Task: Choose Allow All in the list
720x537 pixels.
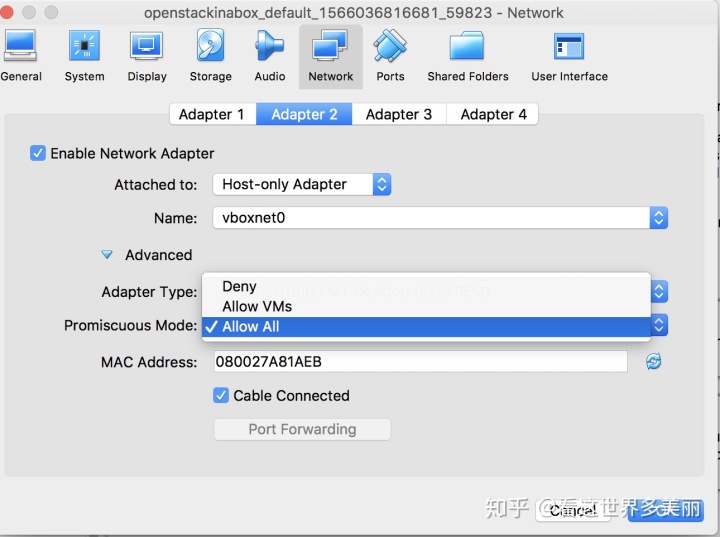Action: (x=426, y=327)
